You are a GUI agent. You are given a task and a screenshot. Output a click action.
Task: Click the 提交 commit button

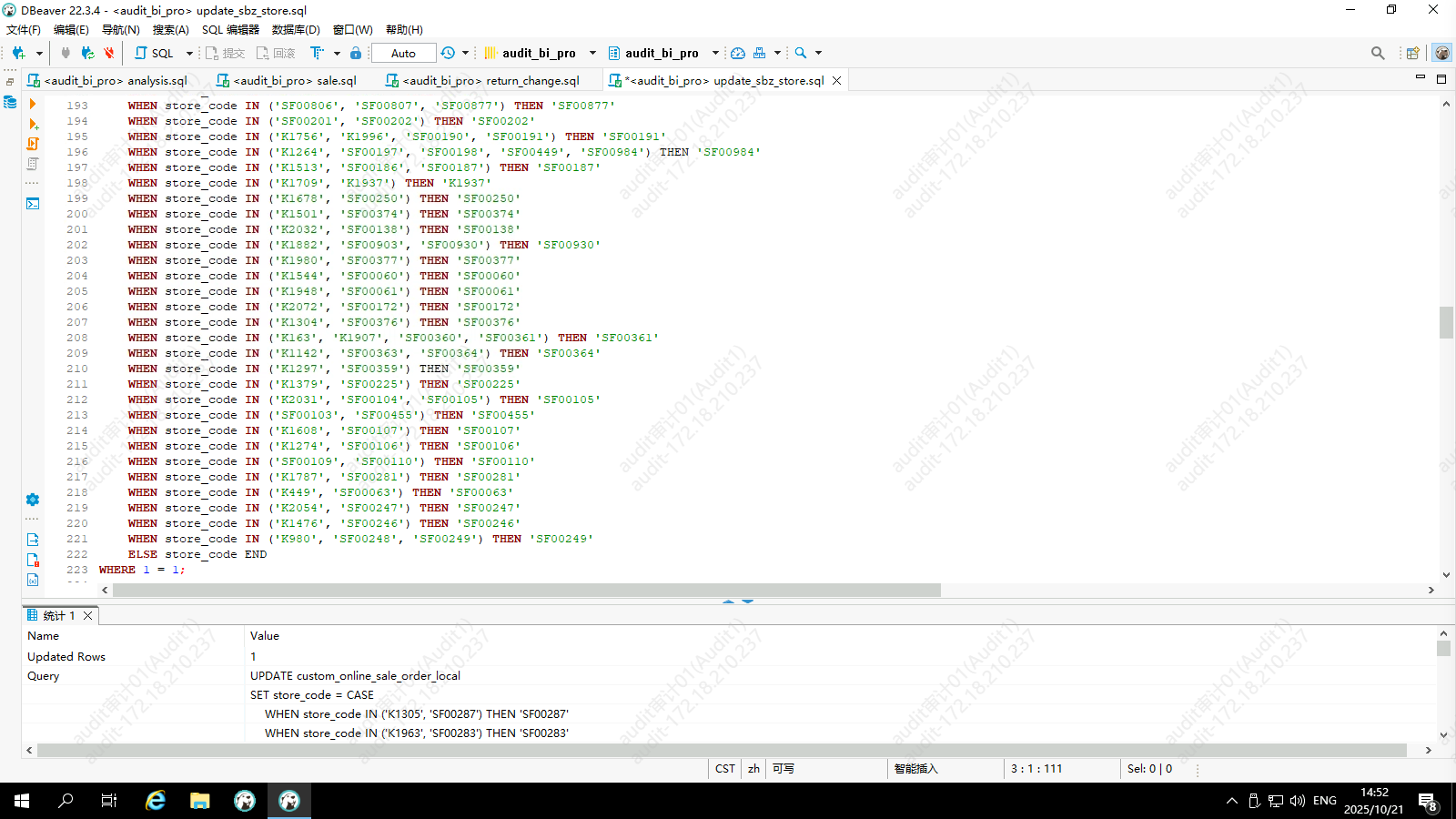pos(226,53)
